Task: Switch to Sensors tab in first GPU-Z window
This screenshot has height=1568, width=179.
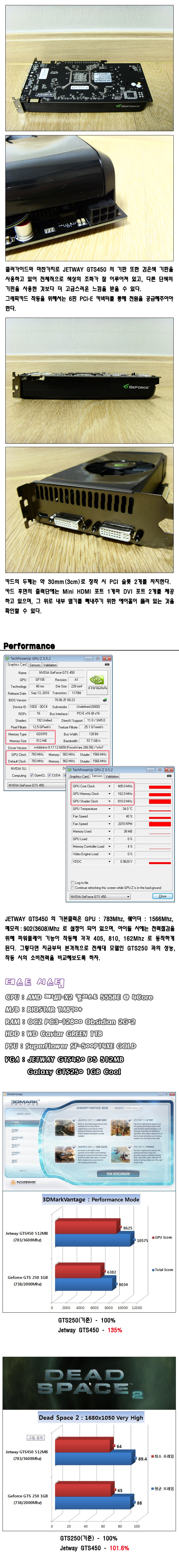Action: click(35, 665)
